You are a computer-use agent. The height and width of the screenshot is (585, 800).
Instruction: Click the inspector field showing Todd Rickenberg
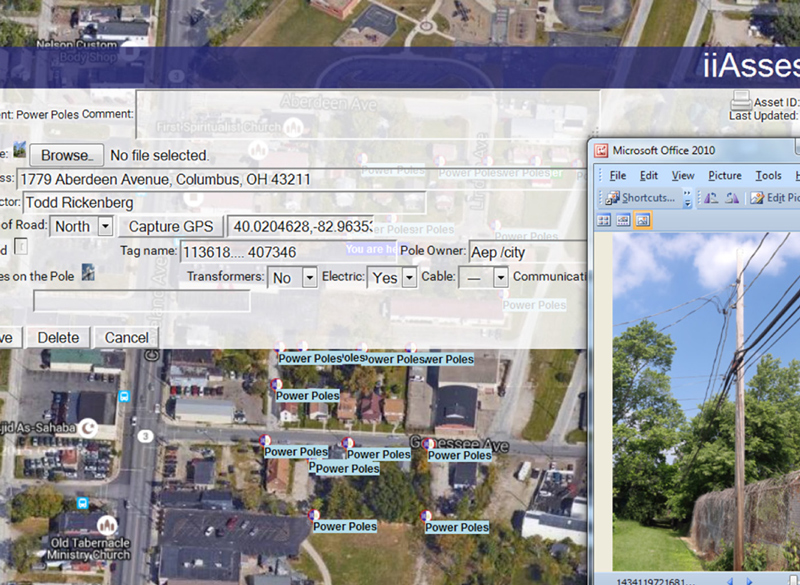tap(224, 202)
